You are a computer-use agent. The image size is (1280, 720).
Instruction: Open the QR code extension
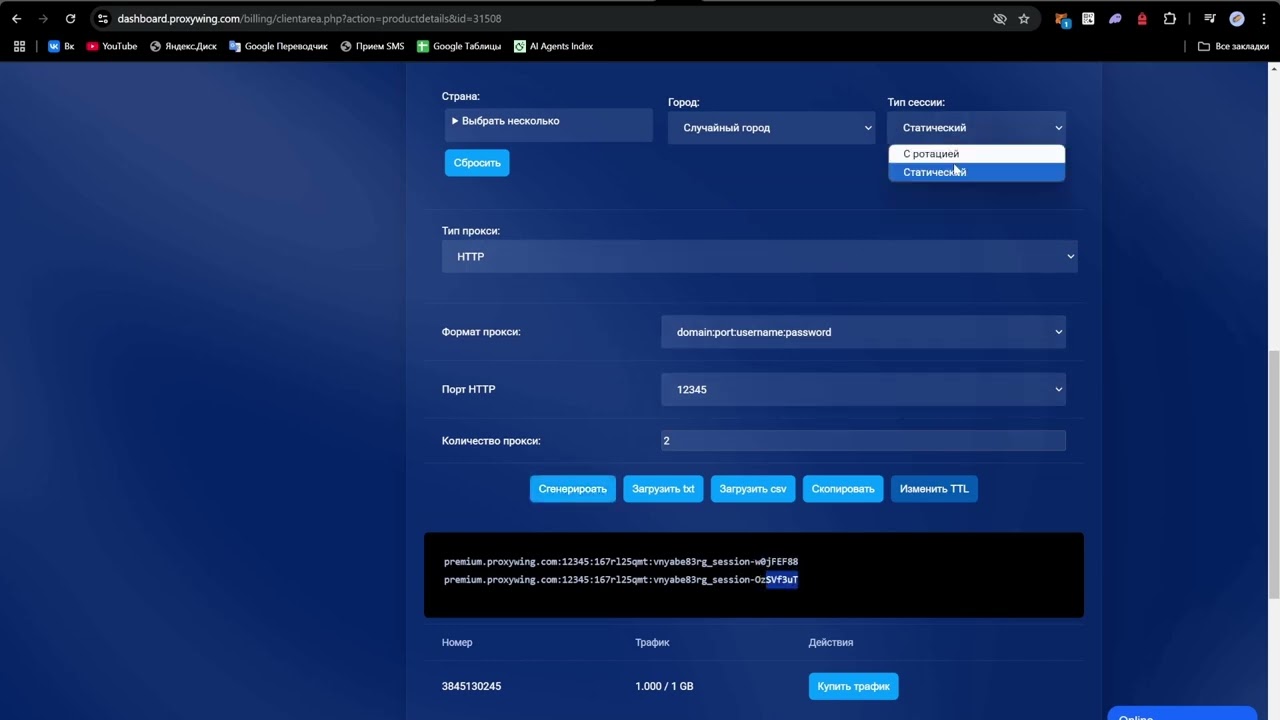tap(1088, 19)
